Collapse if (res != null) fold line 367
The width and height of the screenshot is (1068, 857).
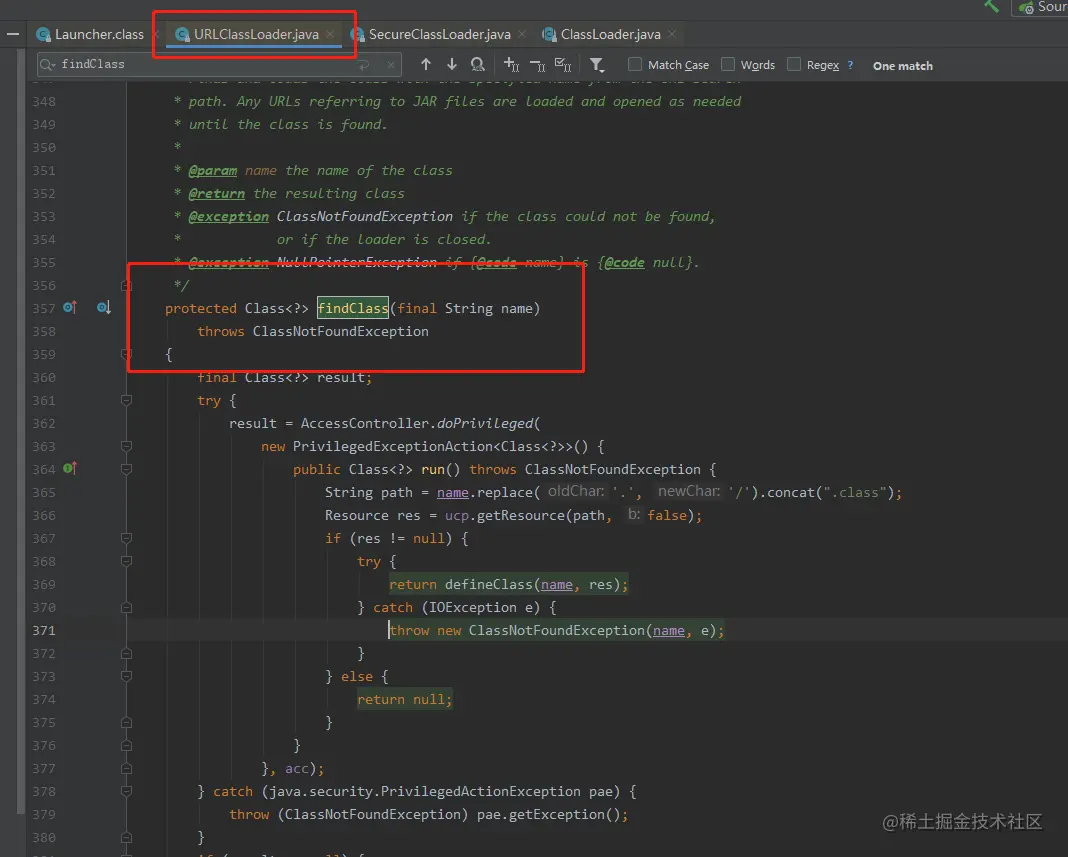click(x=126, y=538)
